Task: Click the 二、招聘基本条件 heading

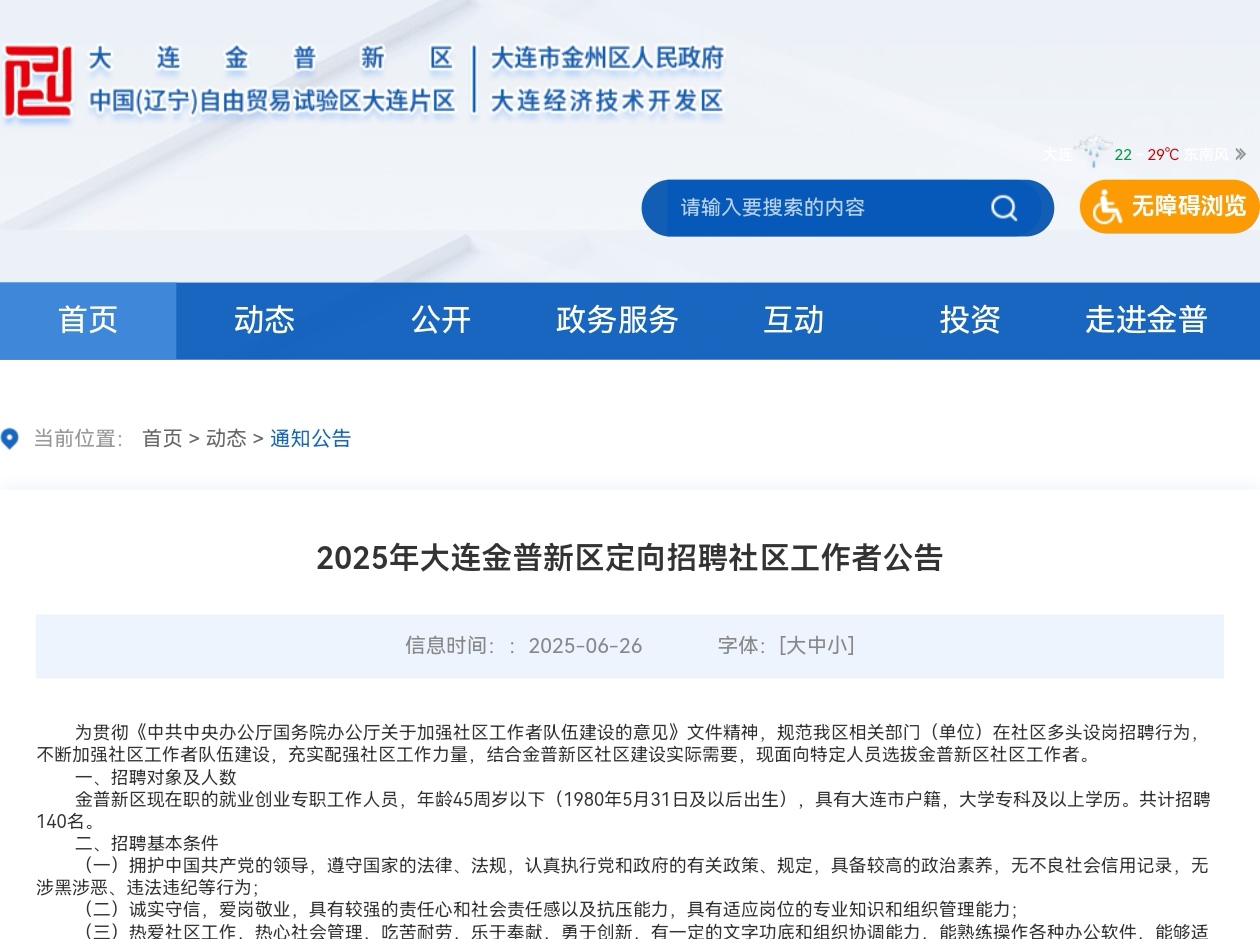Action: (147, 843)
